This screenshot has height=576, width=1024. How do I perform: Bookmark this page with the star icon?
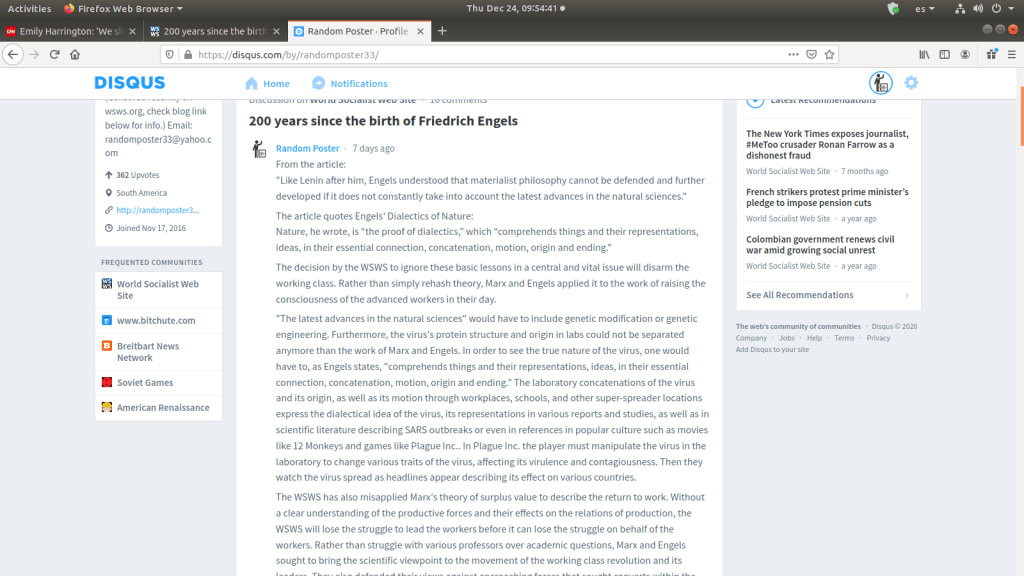point(830,54)
